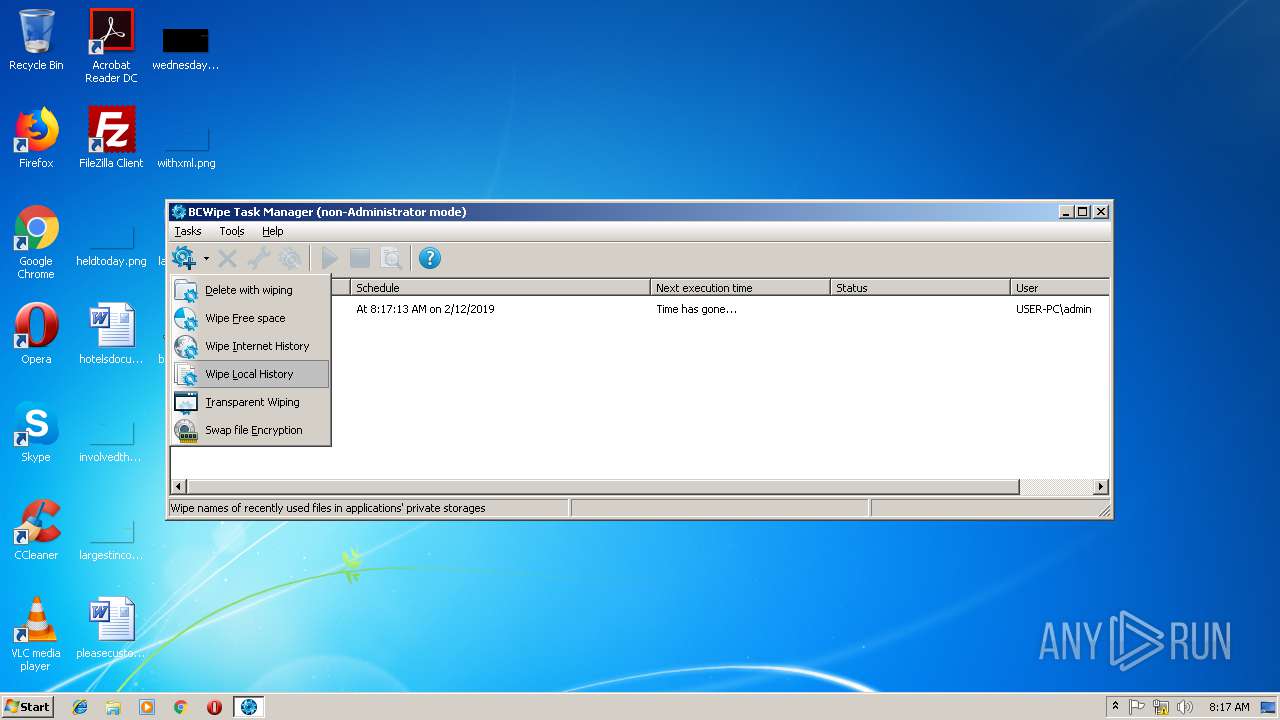Click the volume speaker tray icon

pyautogui.click(x=1185, y=707)
